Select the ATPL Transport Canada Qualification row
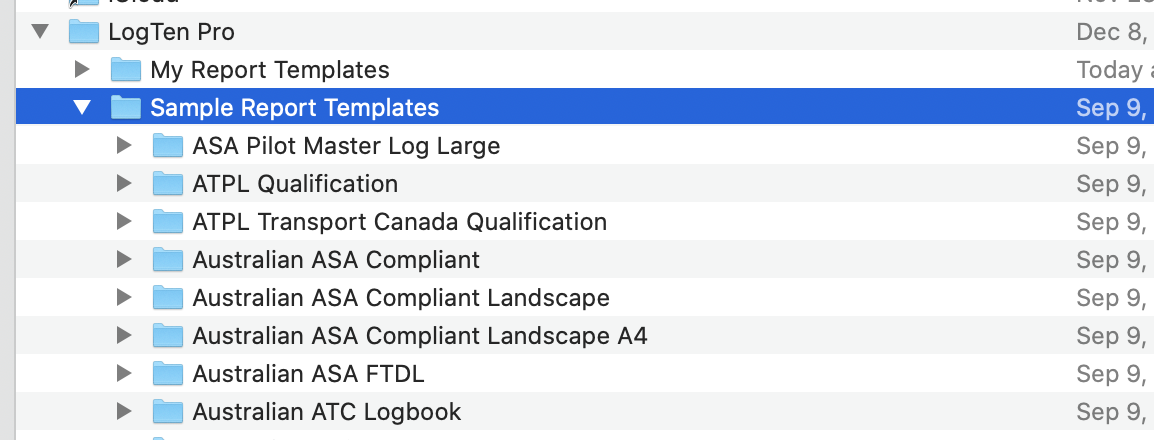 (x=399, y=222)
